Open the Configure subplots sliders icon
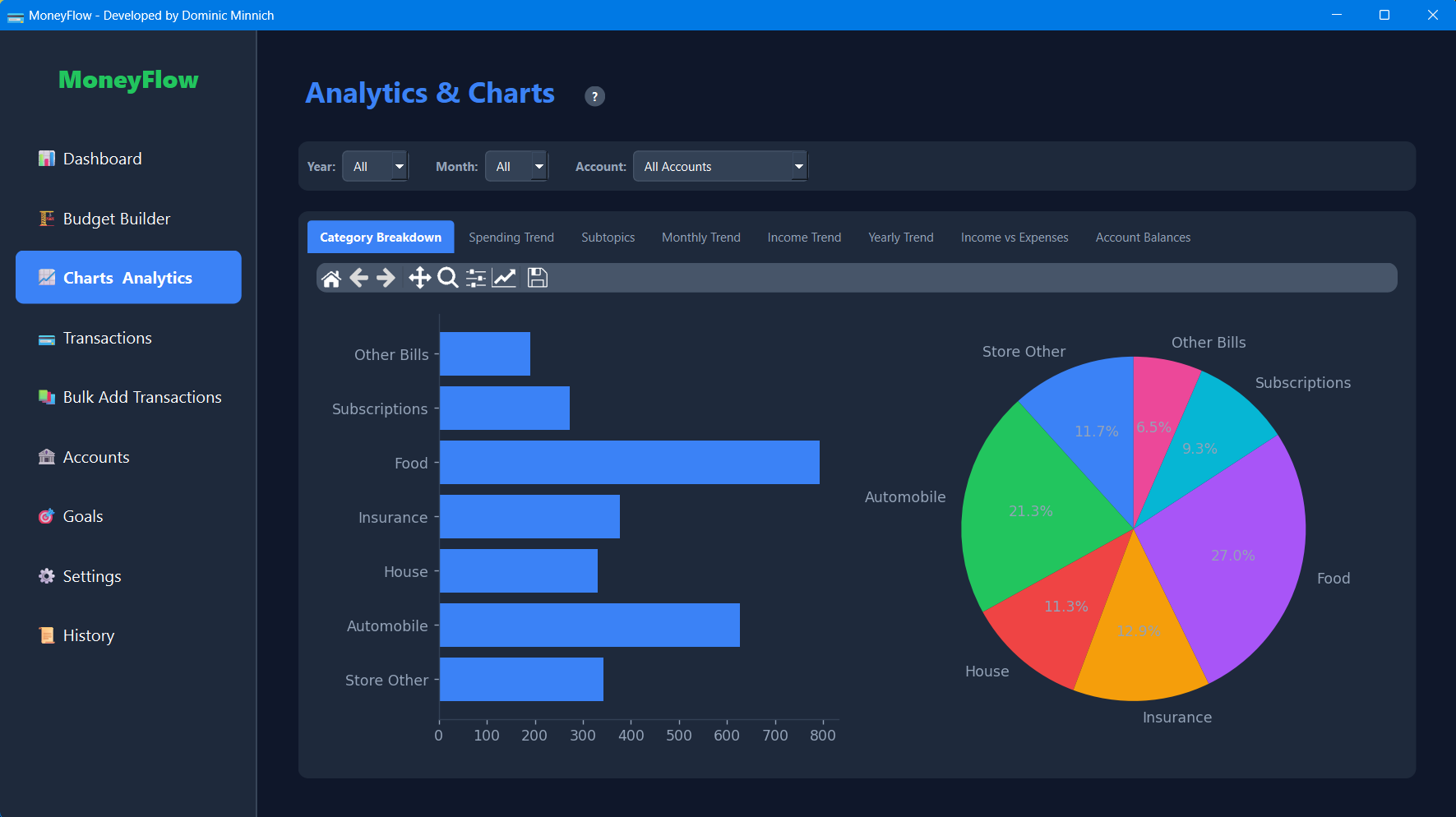1456x817 pixels. (x=475, y=278)
